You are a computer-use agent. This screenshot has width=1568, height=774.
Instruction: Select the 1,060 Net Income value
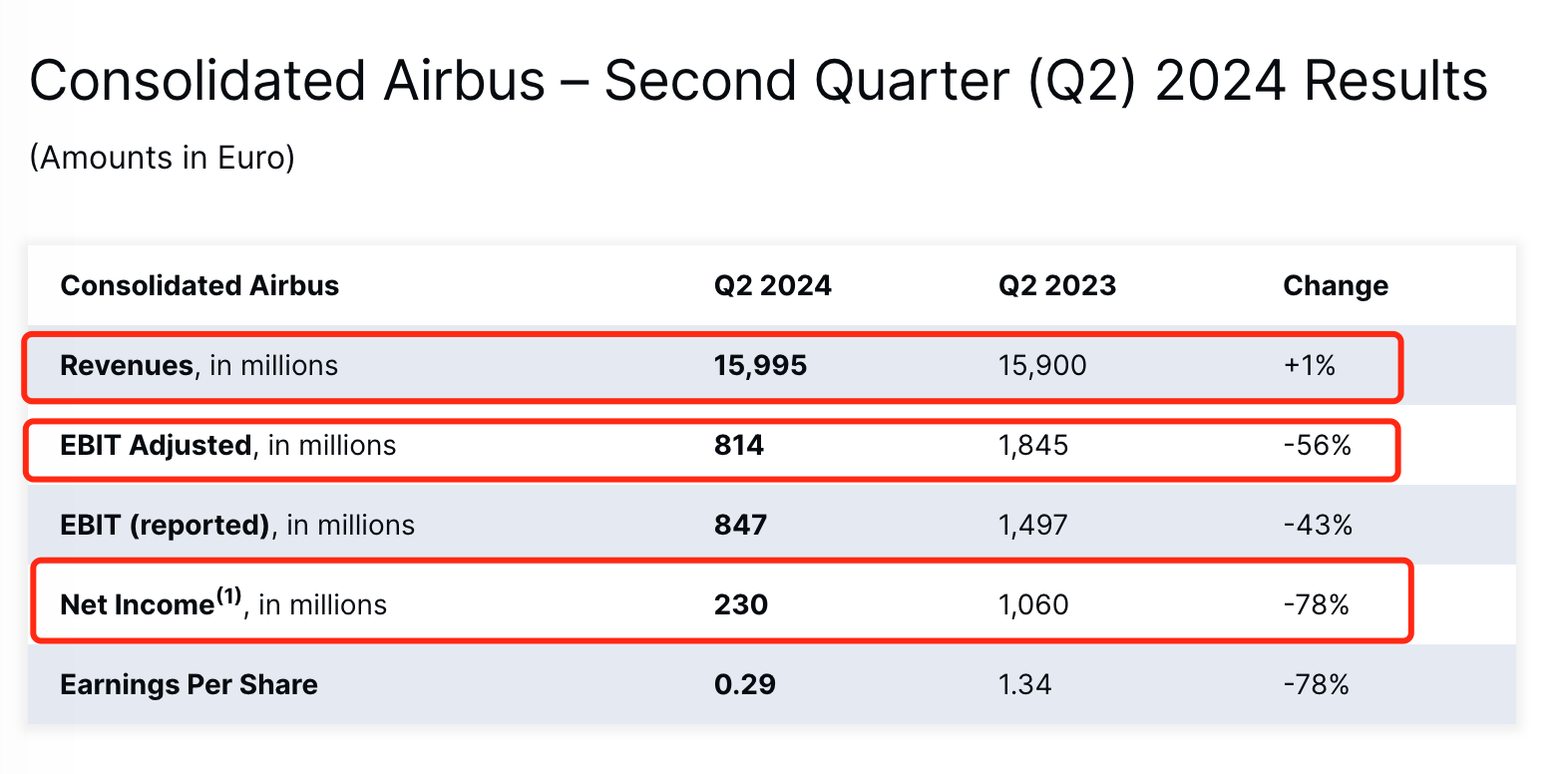[1032, 605]
